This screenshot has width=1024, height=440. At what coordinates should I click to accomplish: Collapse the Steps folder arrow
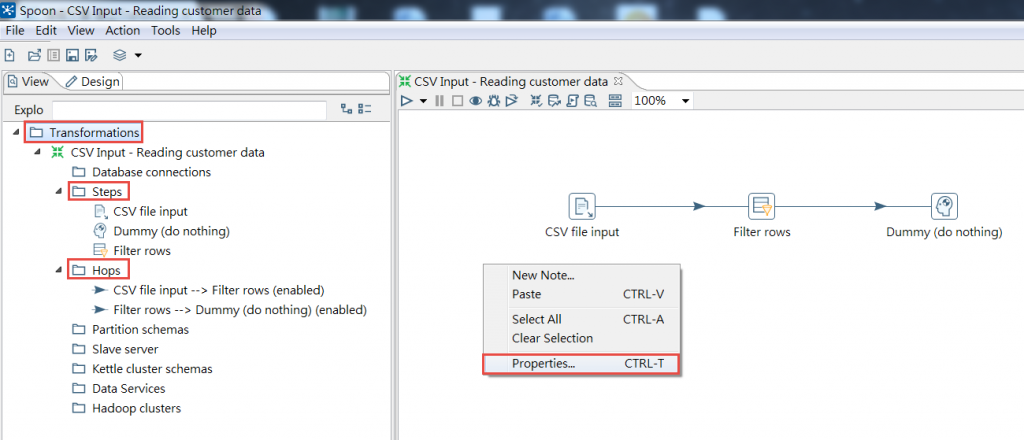[x=59, y=191]
